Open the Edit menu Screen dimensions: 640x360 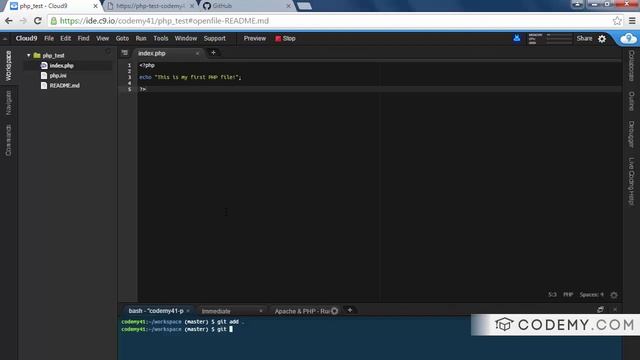[x=65, y=38]
